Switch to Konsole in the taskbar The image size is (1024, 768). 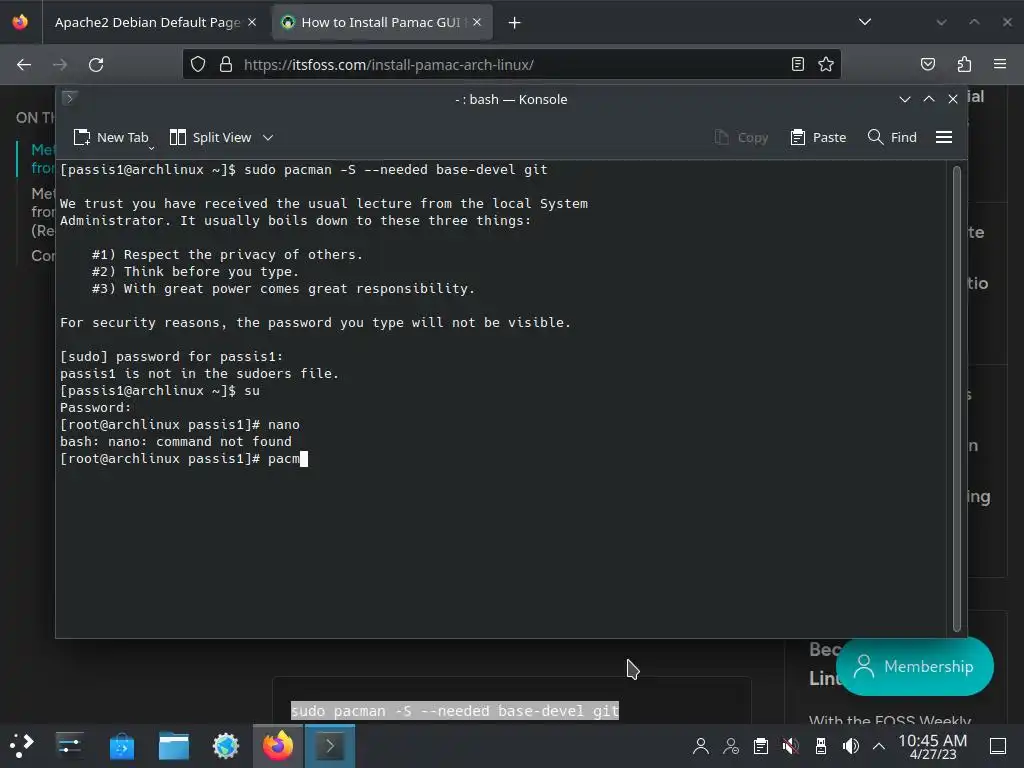tap(330, 746)
